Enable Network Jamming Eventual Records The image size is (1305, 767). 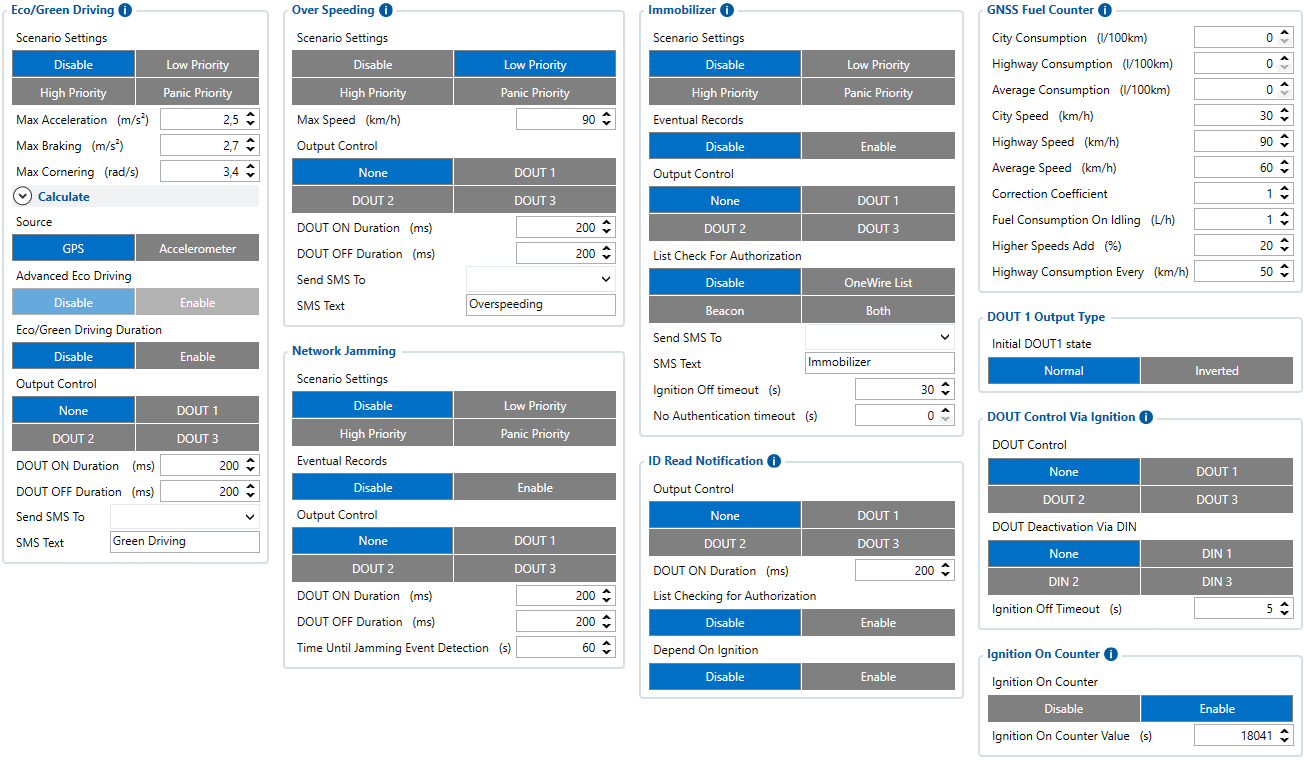coord(535,488)
